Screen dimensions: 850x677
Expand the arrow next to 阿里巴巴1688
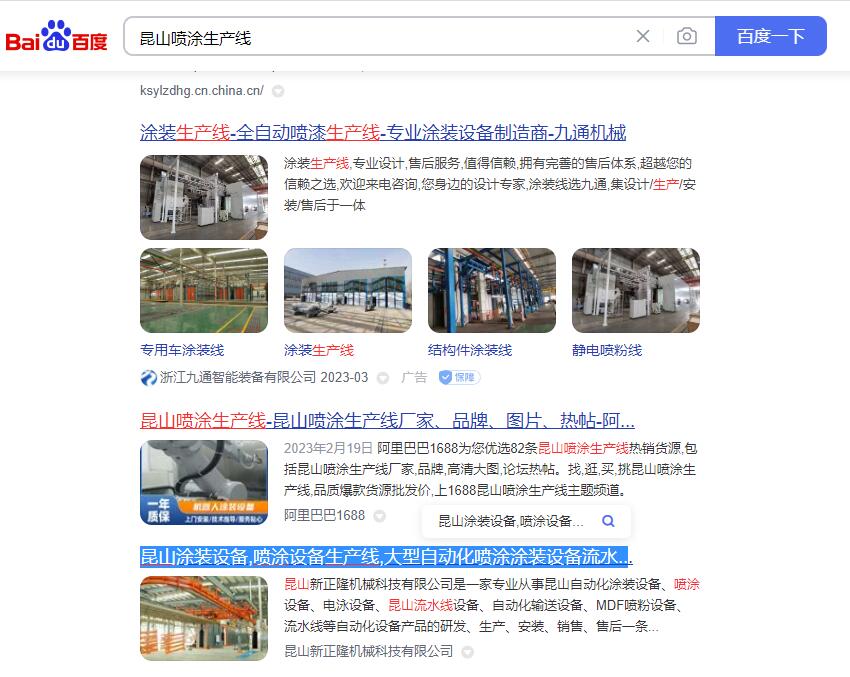pos(379,515)
